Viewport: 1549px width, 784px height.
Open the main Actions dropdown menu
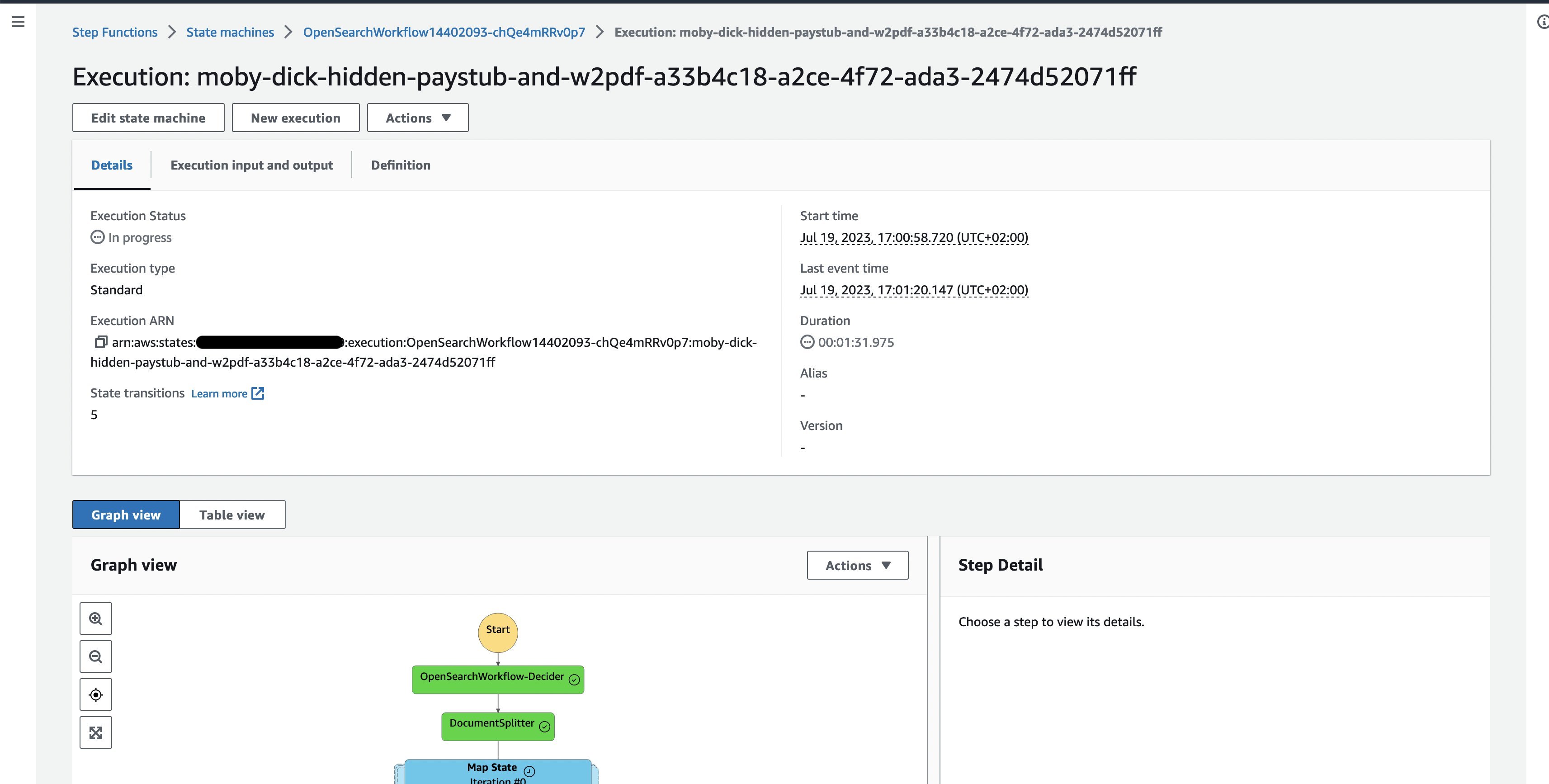click(417, 117)
